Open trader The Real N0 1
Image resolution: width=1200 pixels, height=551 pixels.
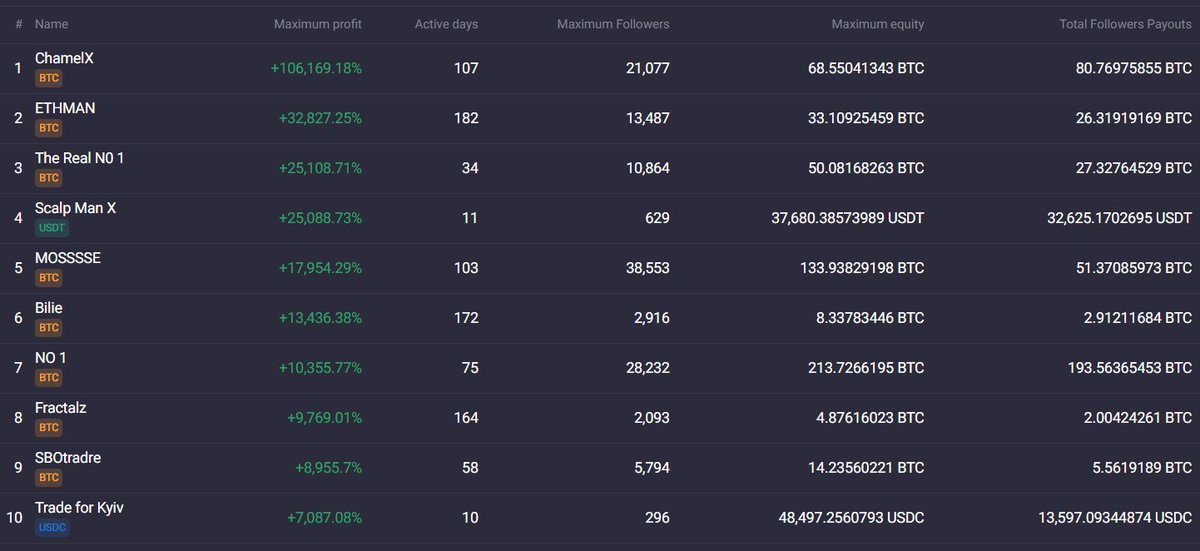coord(80,158)
